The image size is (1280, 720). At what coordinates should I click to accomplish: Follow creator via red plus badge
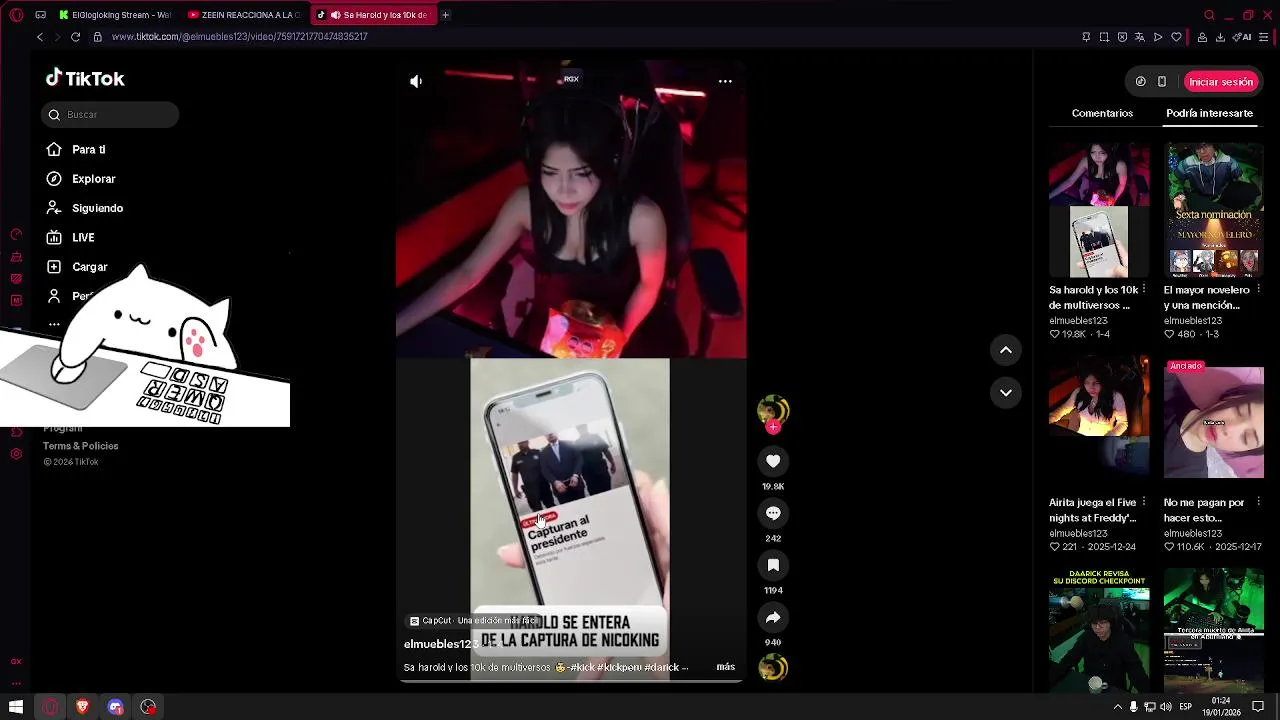[x=773, y=427]
